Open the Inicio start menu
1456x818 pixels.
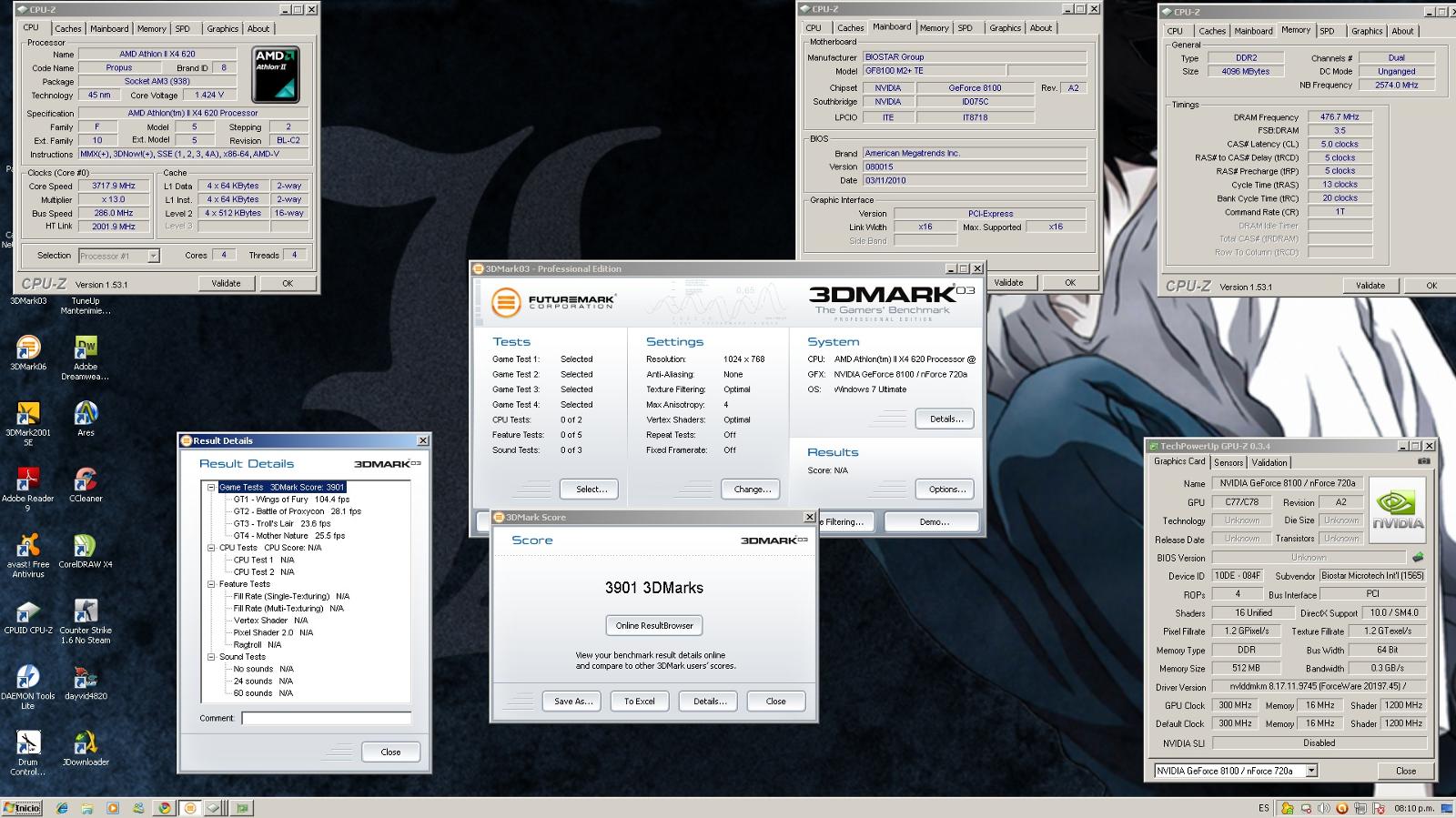pyautogui.click(x=23, y=808)
